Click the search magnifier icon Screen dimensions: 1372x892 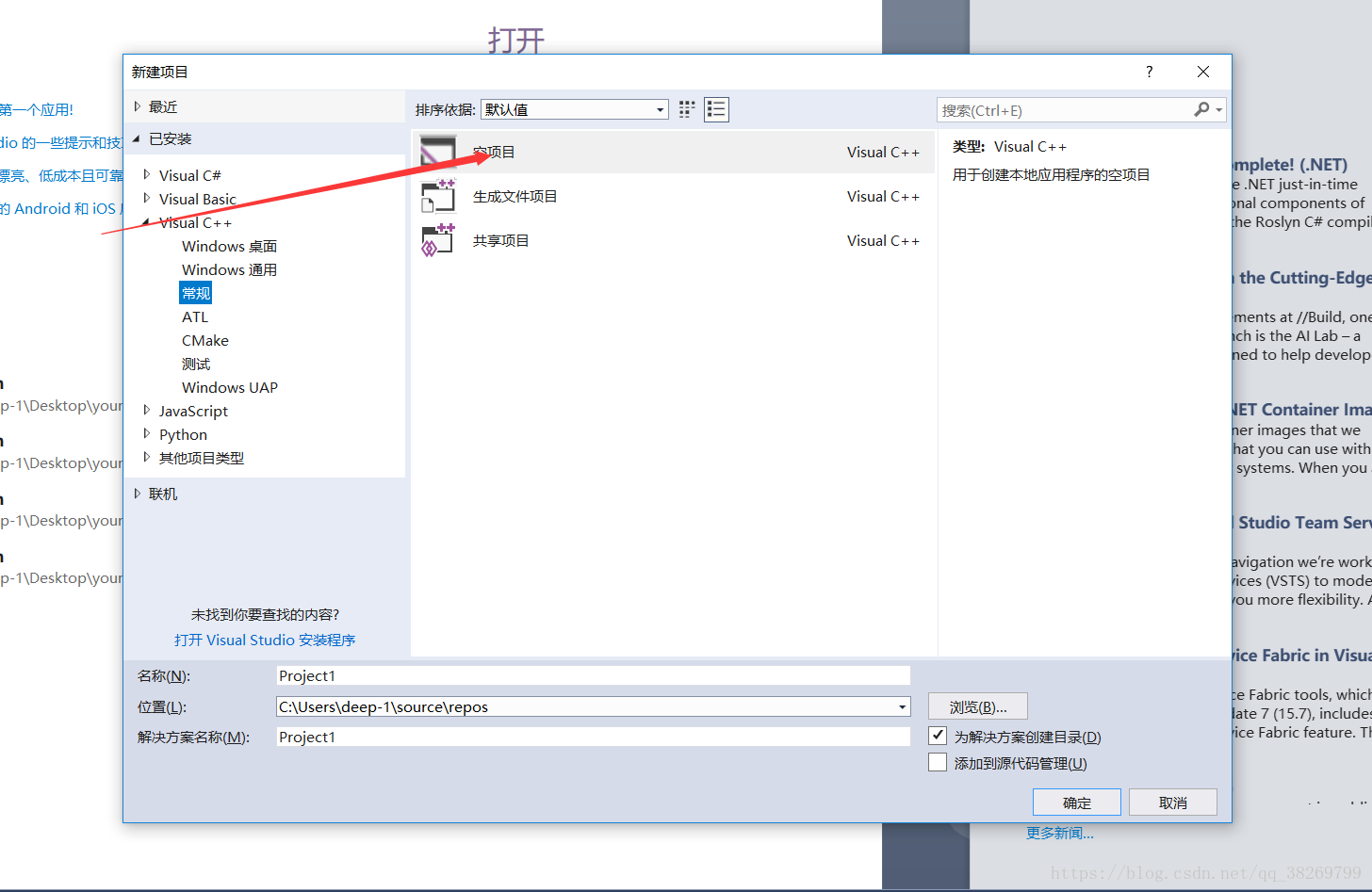1201,110
